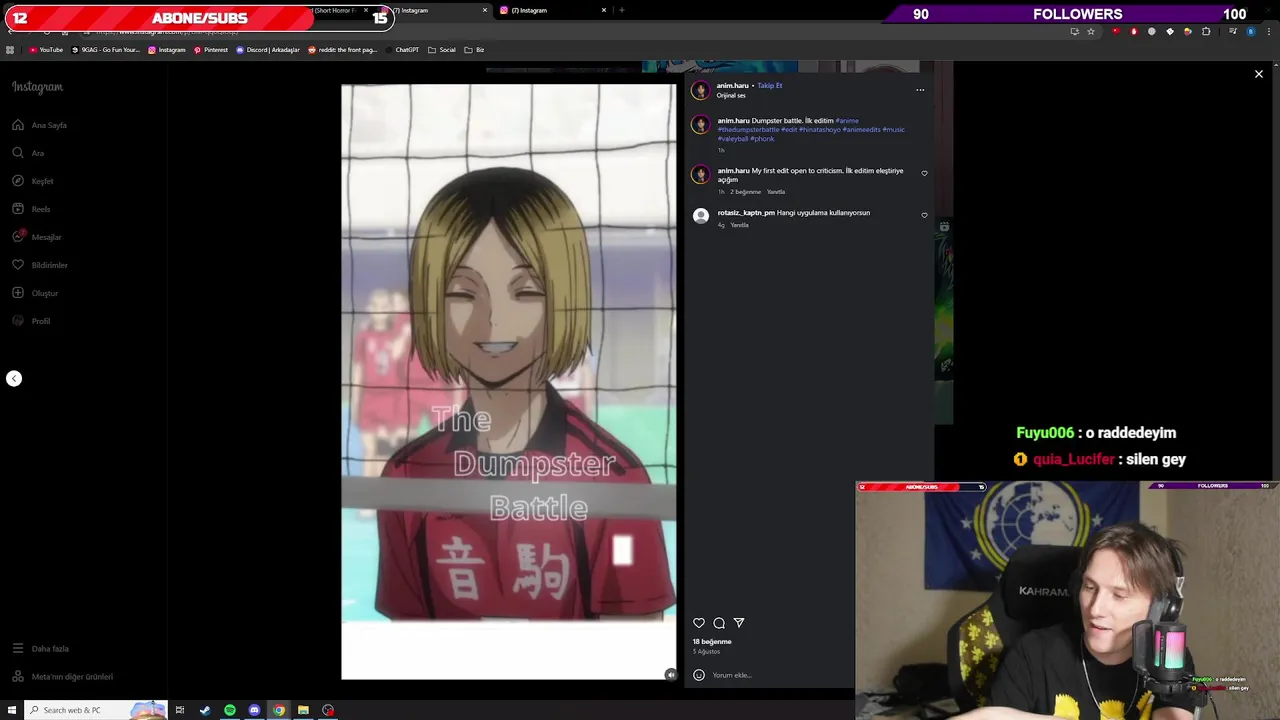Switch to the second (7) Instagram tab
This screenshot has height=720, width=1280.
[x=552, y=10]
